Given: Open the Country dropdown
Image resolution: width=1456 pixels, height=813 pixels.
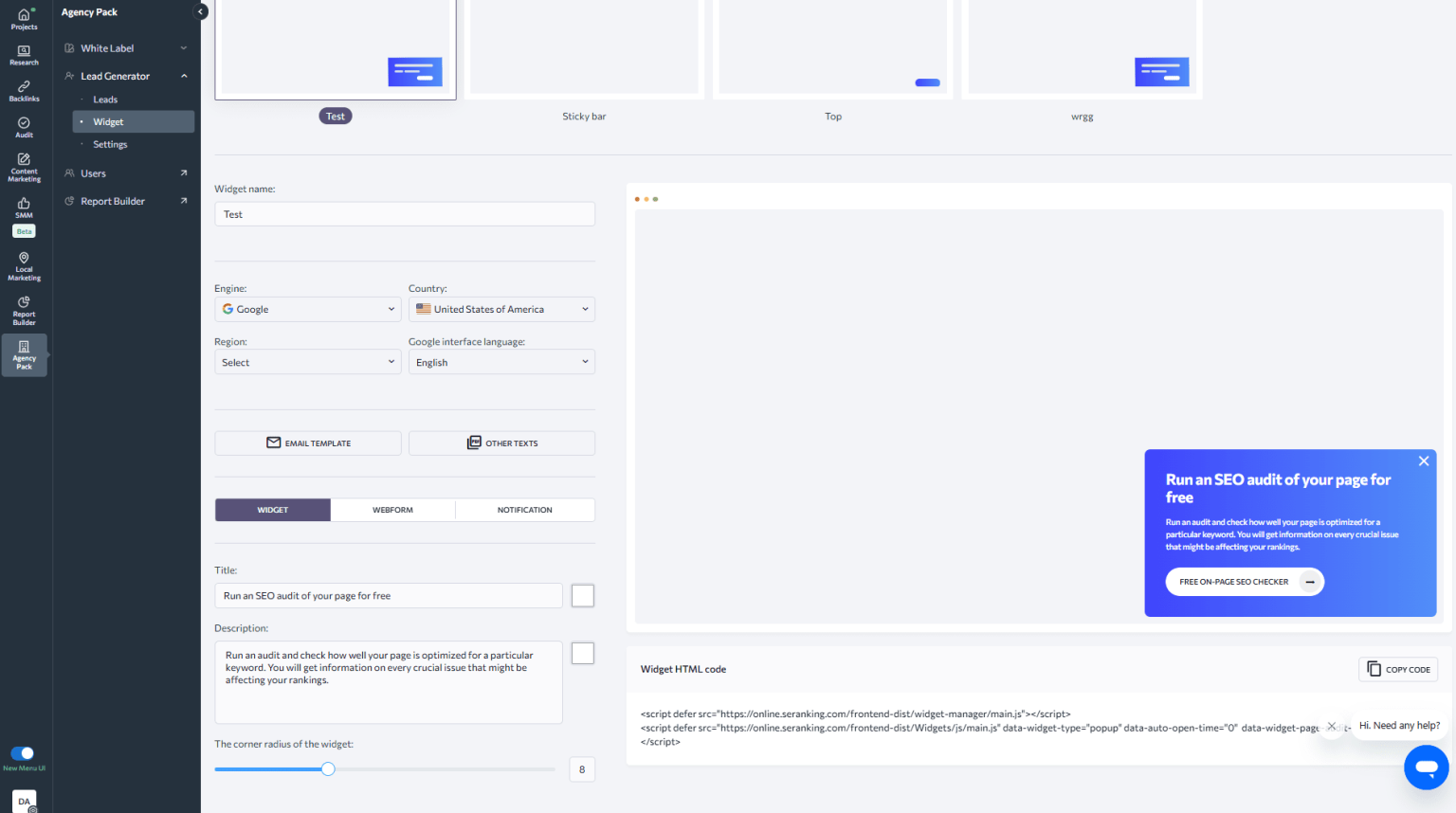Looking at the screenshot, I should 501,309.
